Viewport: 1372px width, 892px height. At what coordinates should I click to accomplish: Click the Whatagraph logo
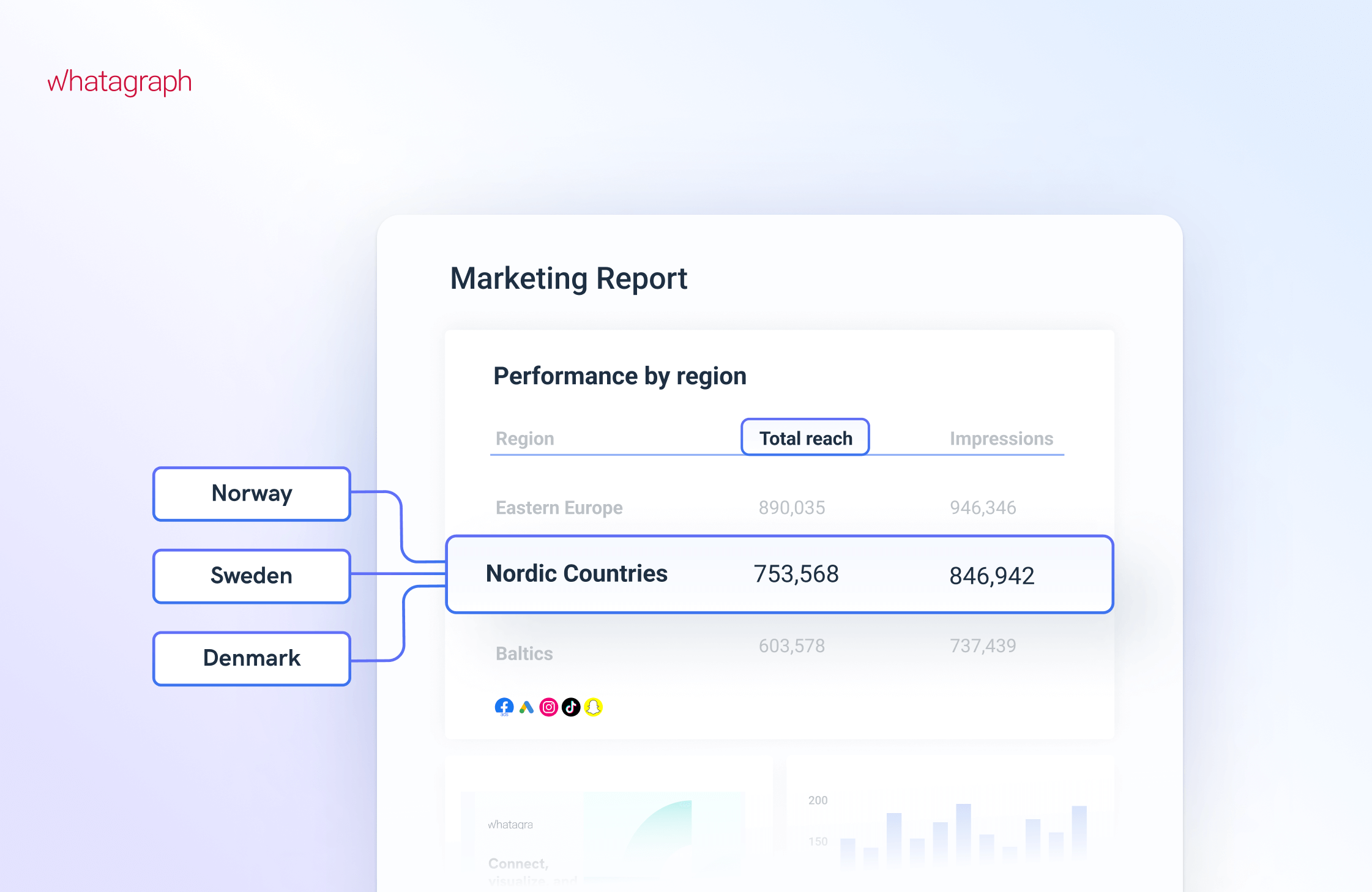point(120,81)
